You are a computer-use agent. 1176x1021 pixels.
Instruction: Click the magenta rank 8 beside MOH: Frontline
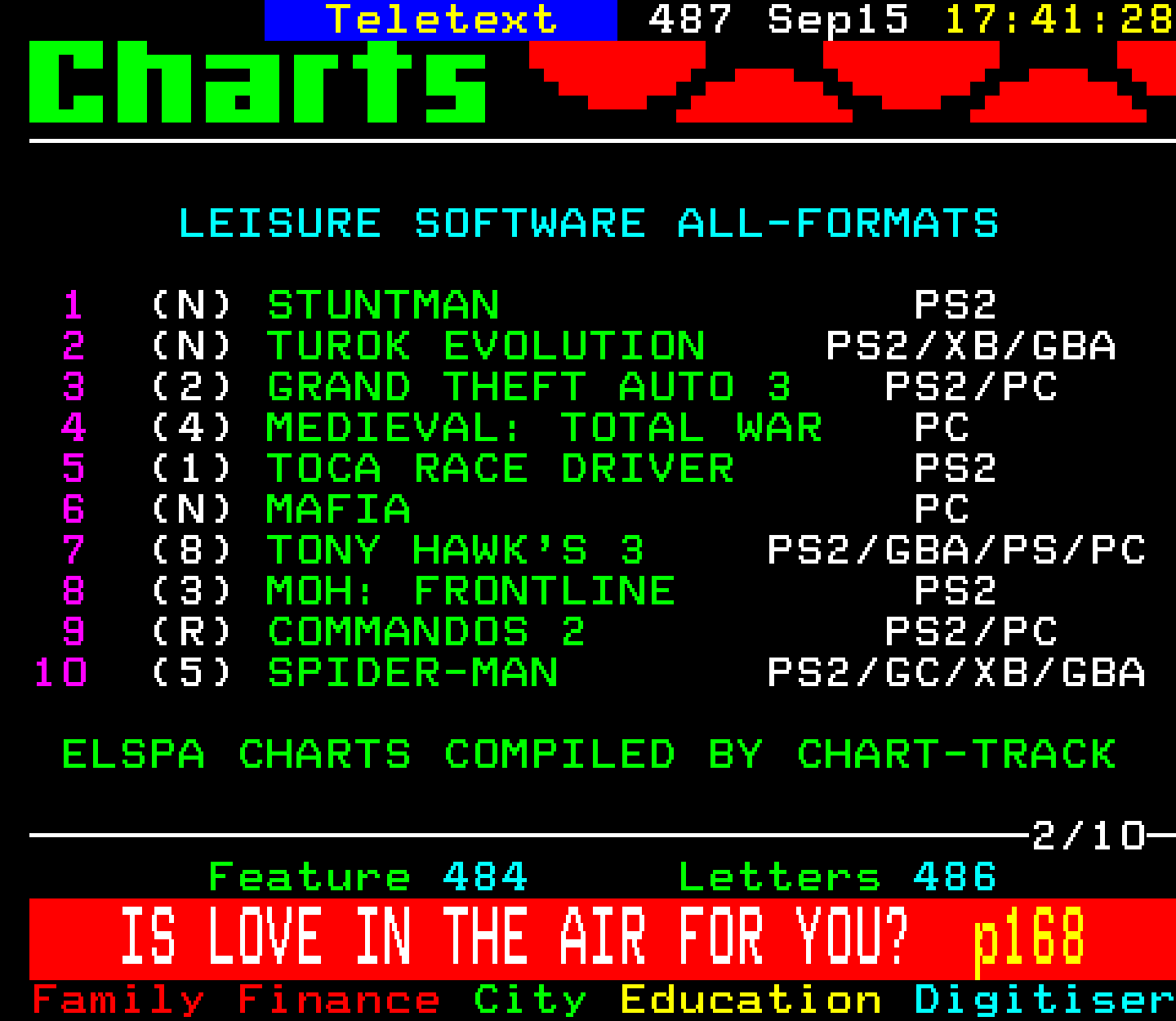tap(73, 591)
